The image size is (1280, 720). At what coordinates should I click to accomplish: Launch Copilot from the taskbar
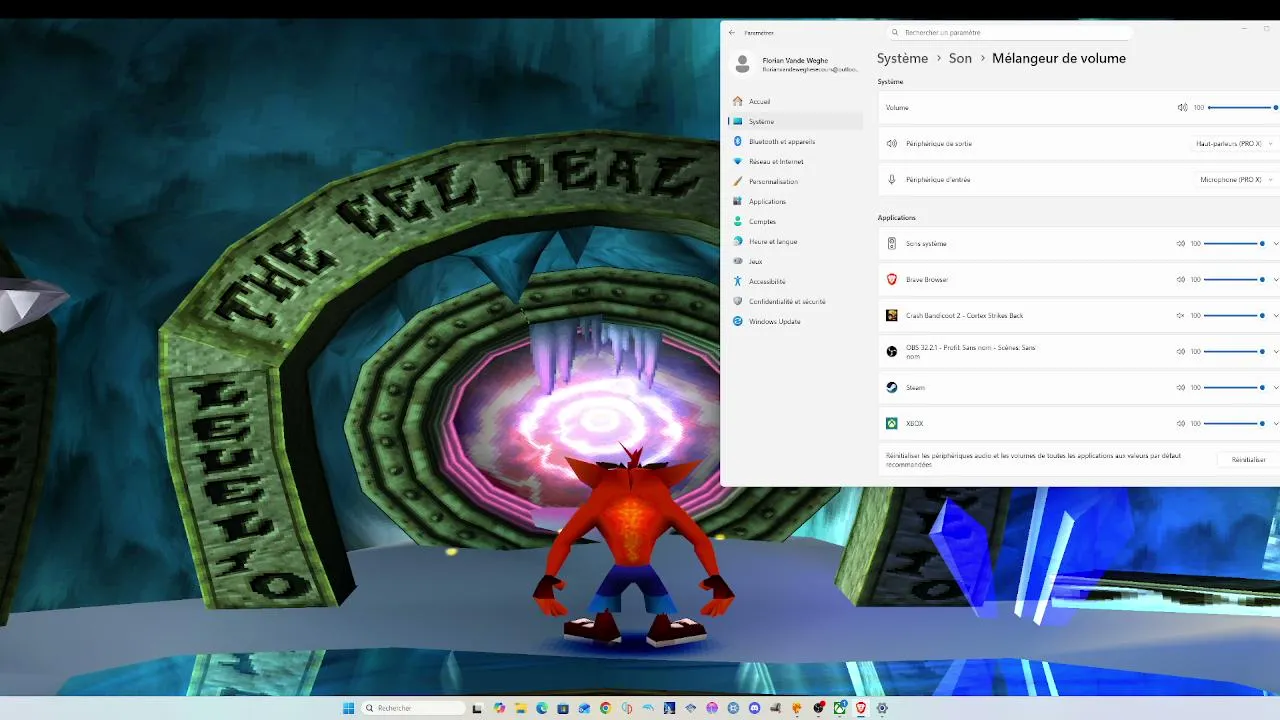(500, 708)
